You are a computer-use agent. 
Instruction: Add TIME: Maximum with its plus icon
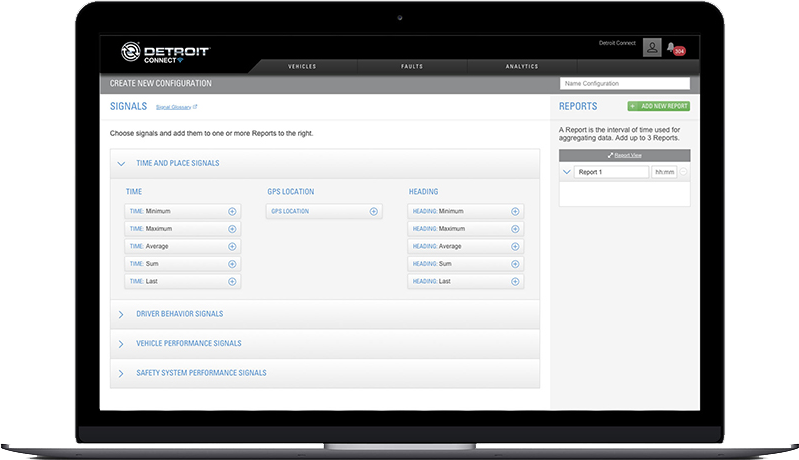click(232, 229)
